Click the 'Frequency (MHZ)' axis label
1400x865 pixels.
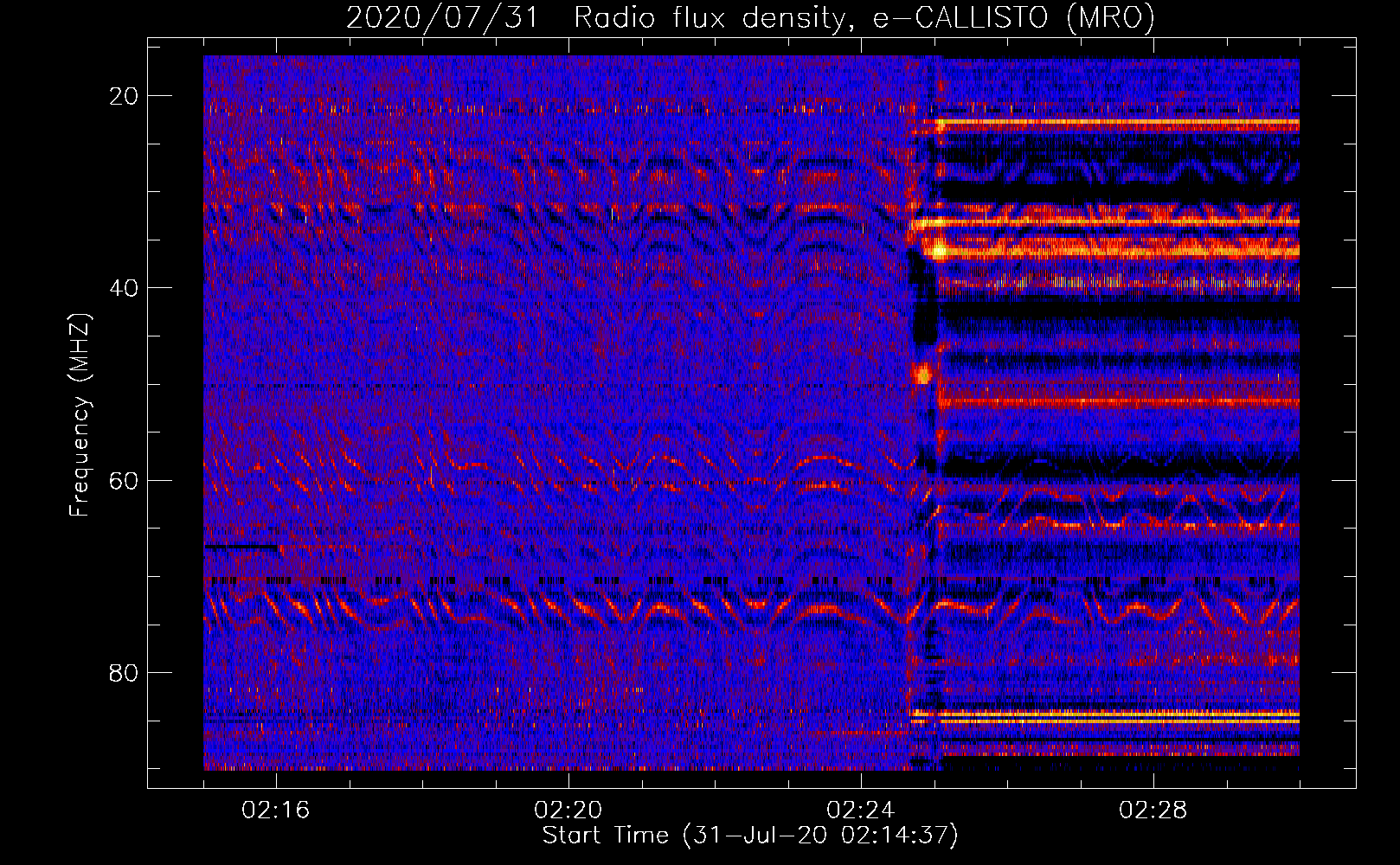[80, 415]
